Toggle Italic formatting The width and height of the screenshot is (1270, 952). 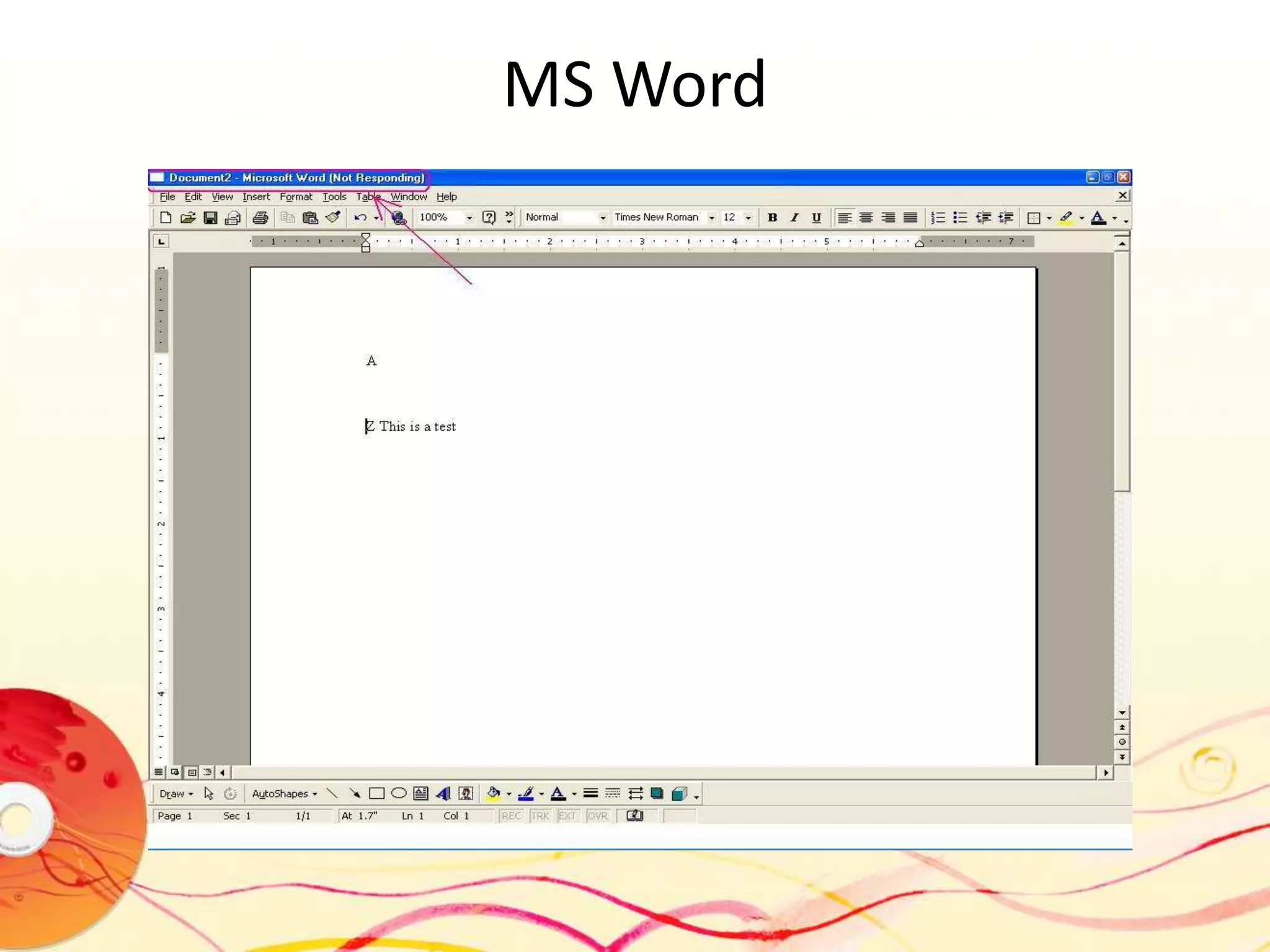click(794, 218)
